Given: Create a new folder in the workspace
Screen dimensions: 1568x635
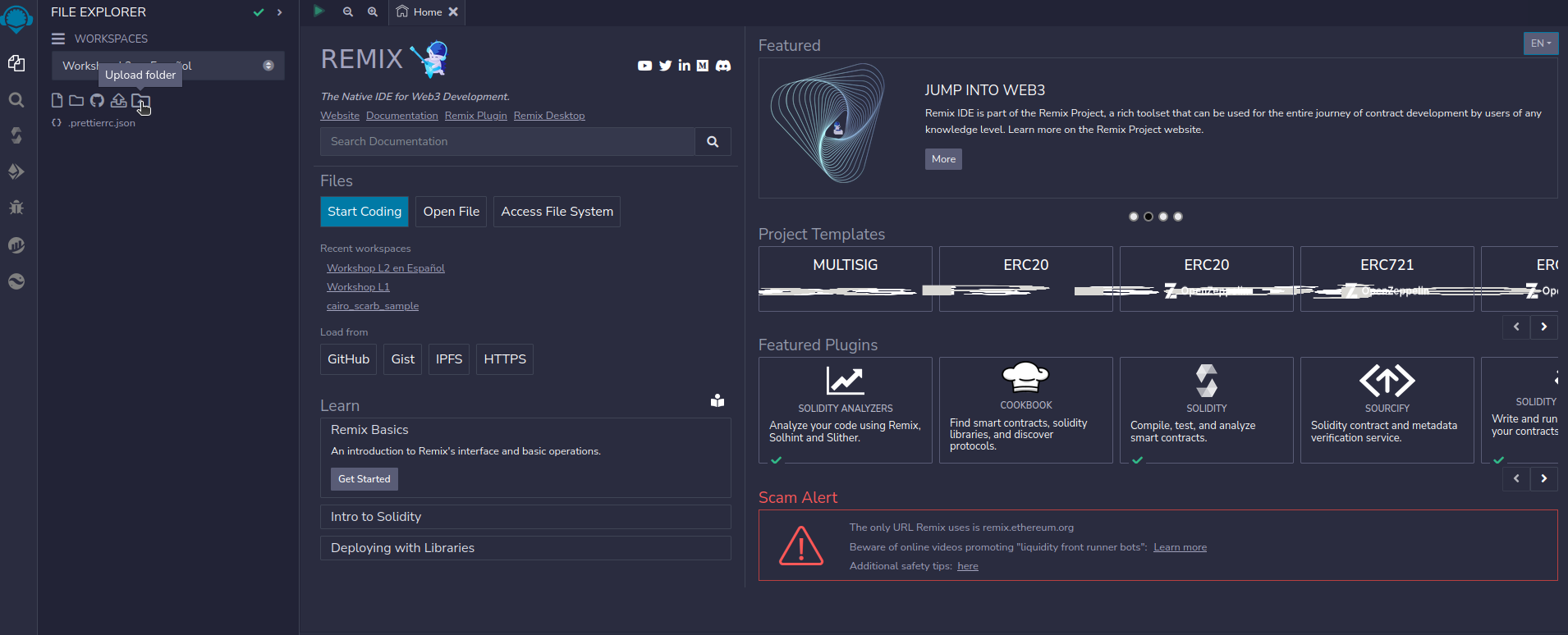Looking at the screenshot, I should click(x=76, y=100).
